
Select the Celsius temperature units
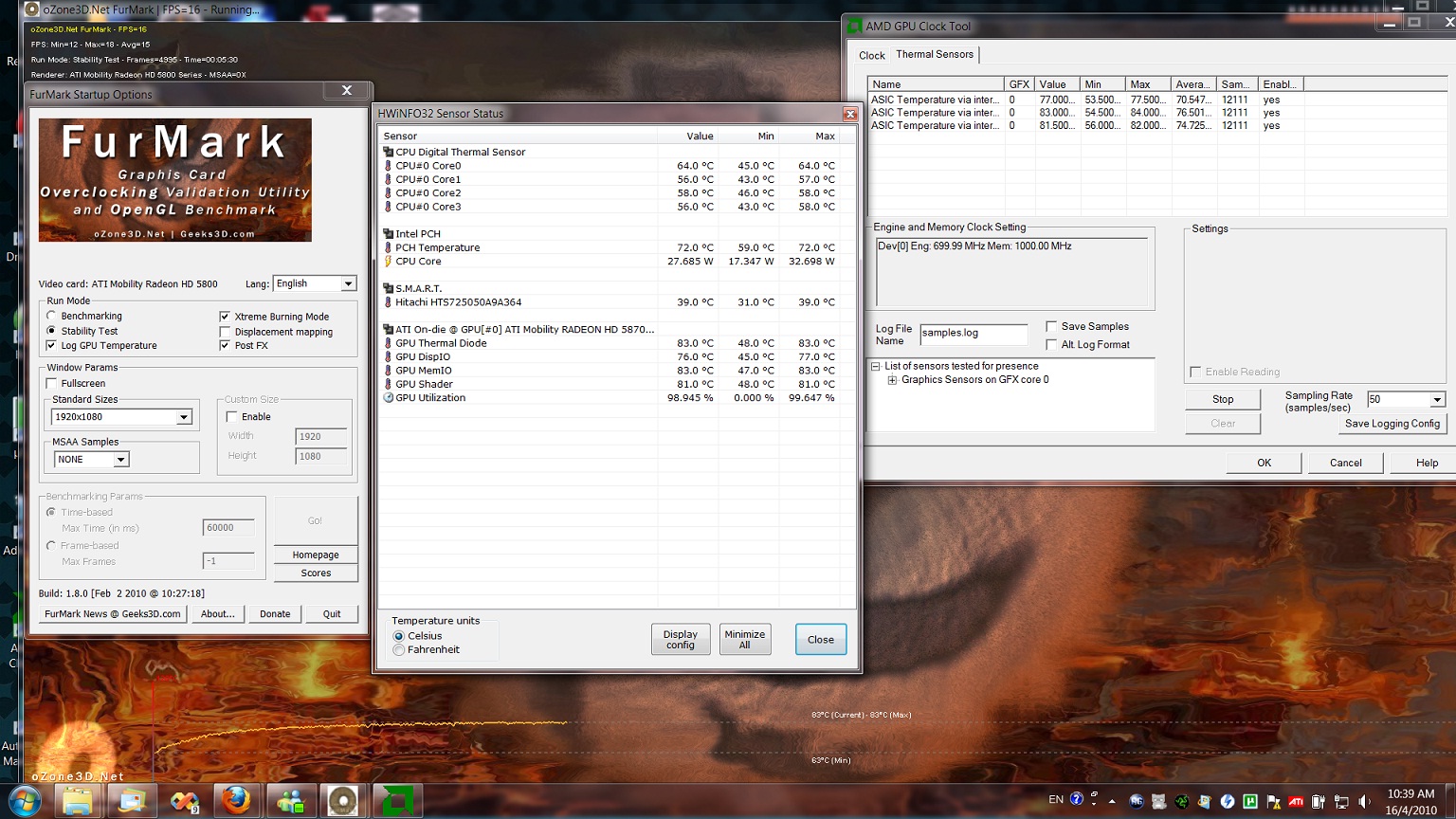[399, 636]
